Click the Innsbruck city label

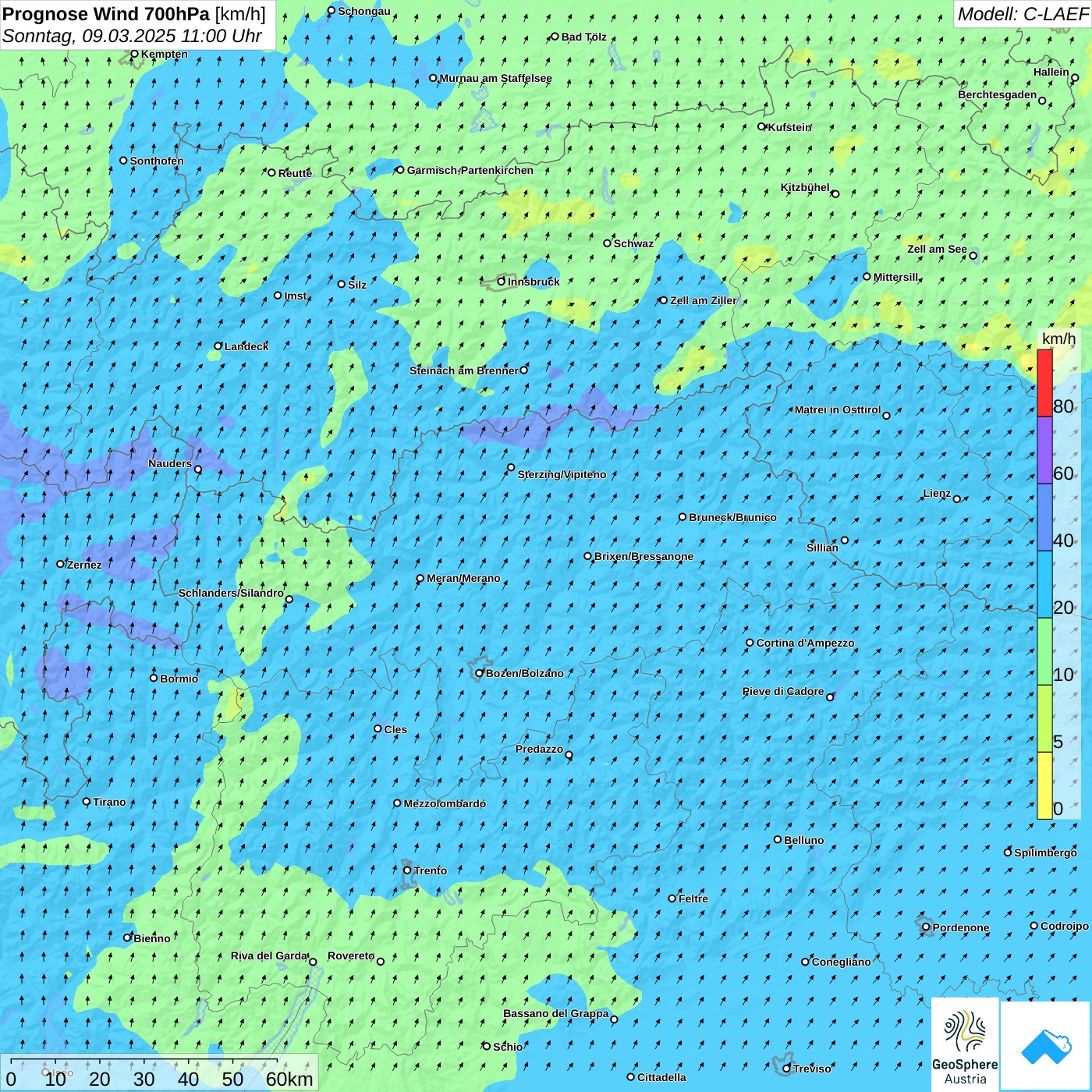534,282
